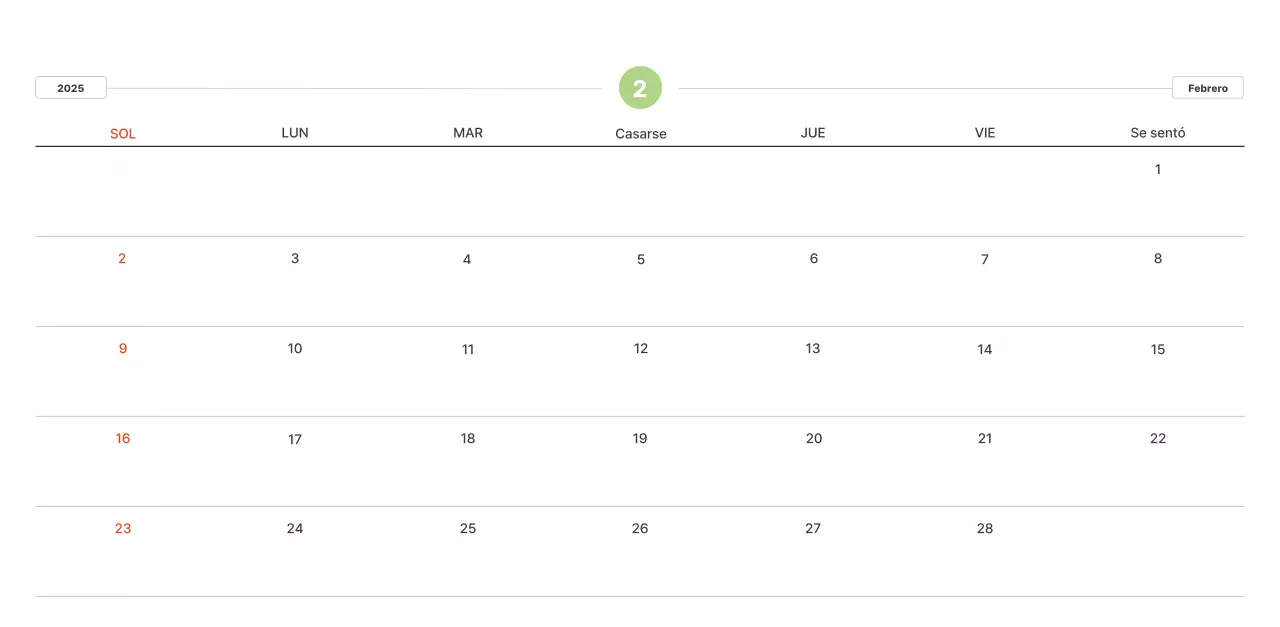Select Monday the 24th
1280x627 pixels.
[x=295, y=528]
